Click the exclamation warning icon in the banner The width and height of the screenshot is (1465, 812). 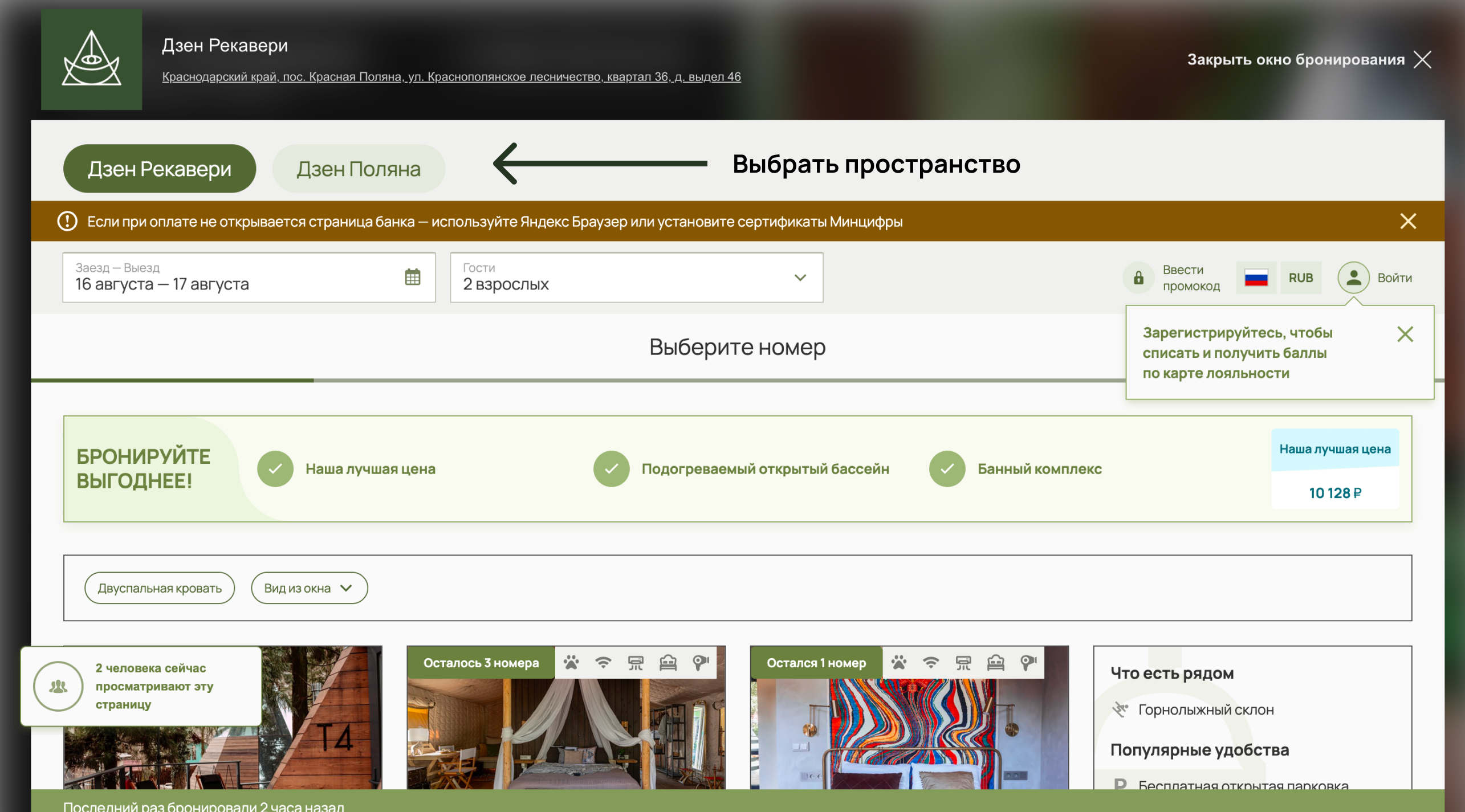point(67,221)
